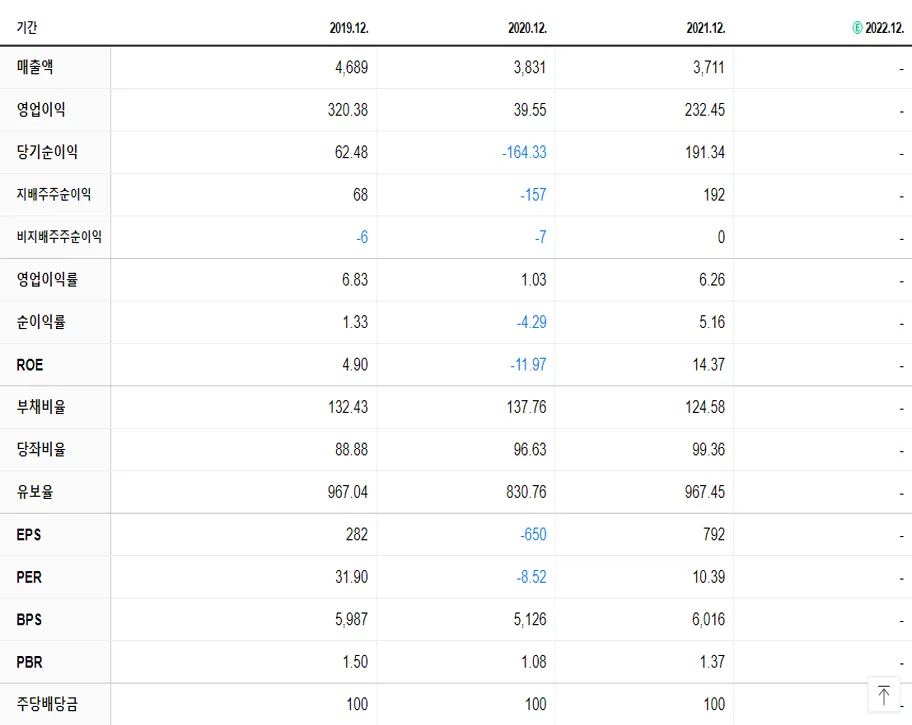Select 부채비율 value 124.58
Screen dimensions: 912x725
[705, 407]
